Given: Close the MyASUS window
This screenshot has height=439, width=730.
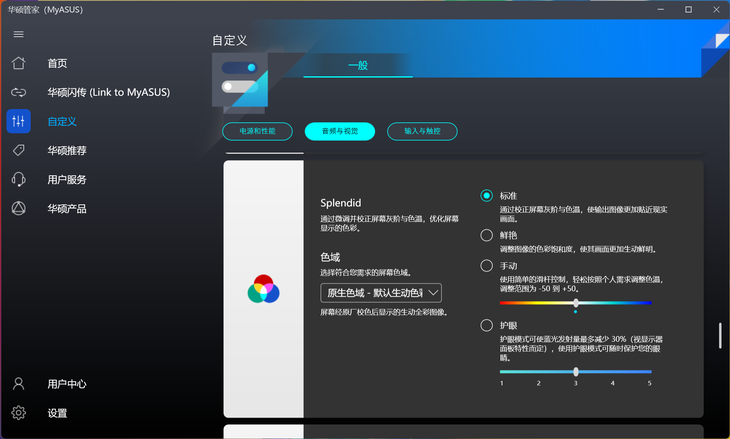Looking at the screenshot, I should (716, 10).
